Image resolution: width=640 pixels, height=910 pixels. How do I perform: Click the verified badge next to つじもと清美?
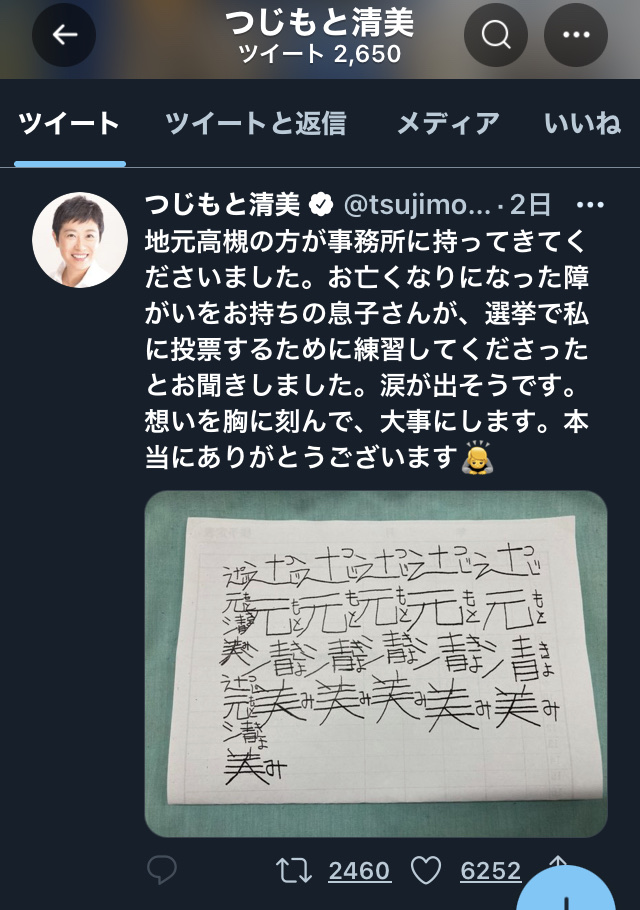(x=321, y=205)
